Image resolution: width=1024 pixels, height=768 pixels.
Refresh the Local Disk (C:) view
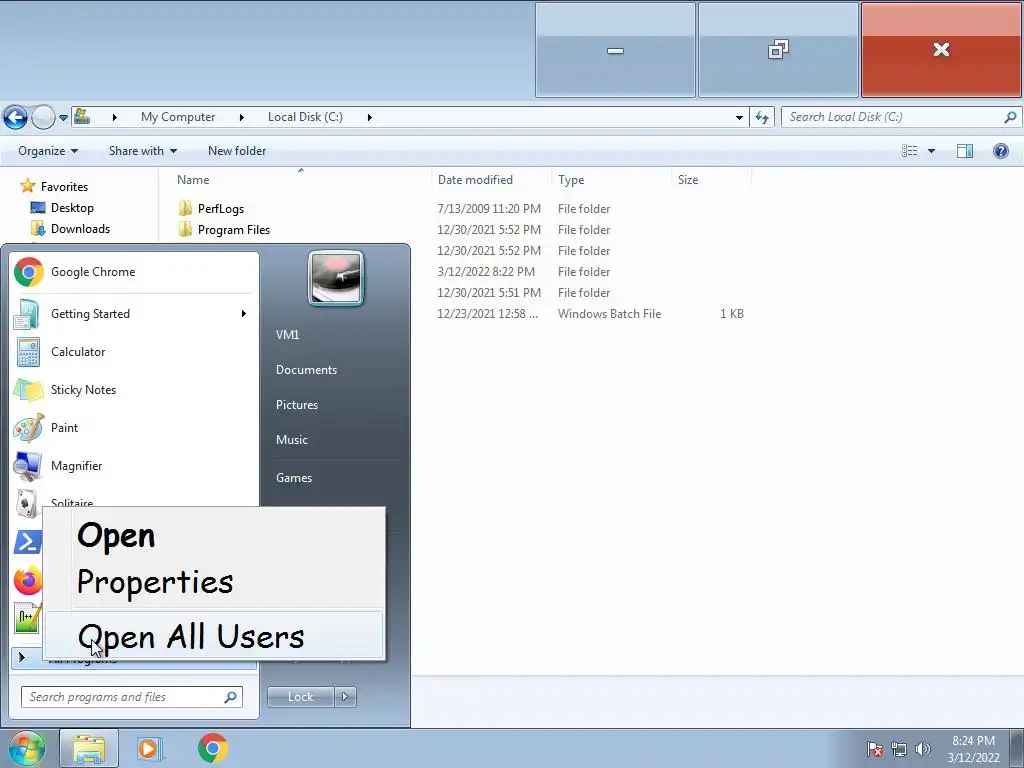(762, 118)
